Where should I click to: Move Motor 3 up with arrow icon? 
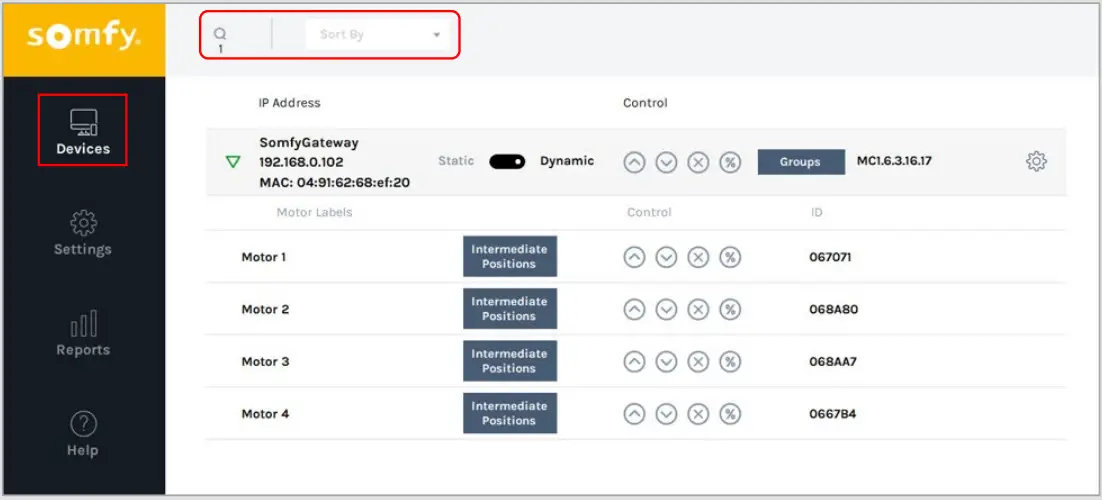[634, 361]
